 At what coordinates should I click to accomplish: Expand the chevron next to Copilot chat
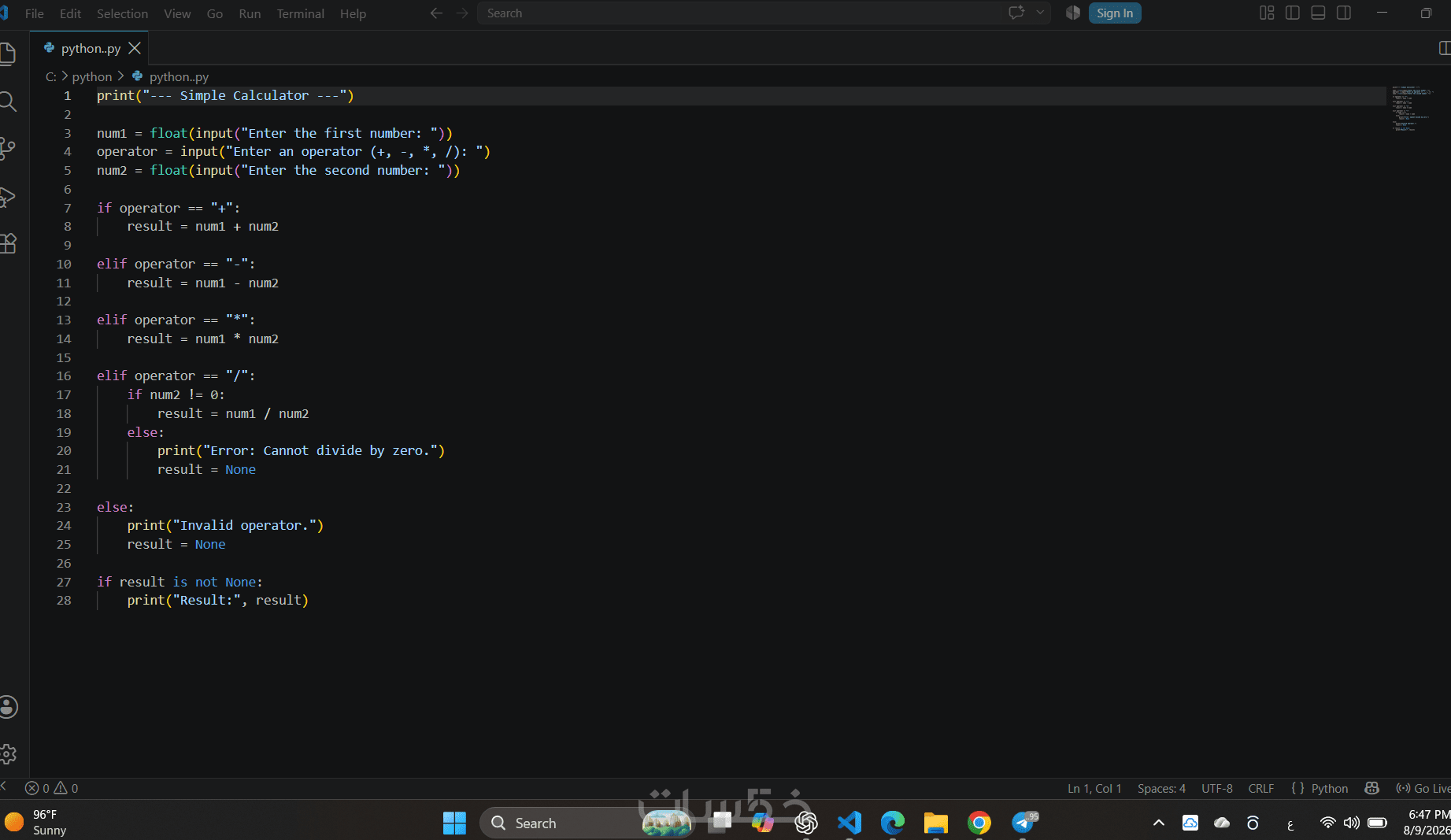(1040, 13)
